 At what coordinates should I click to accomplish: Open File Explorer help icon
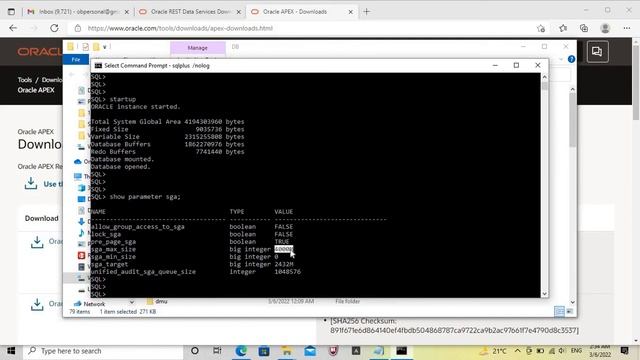(571, 60)
